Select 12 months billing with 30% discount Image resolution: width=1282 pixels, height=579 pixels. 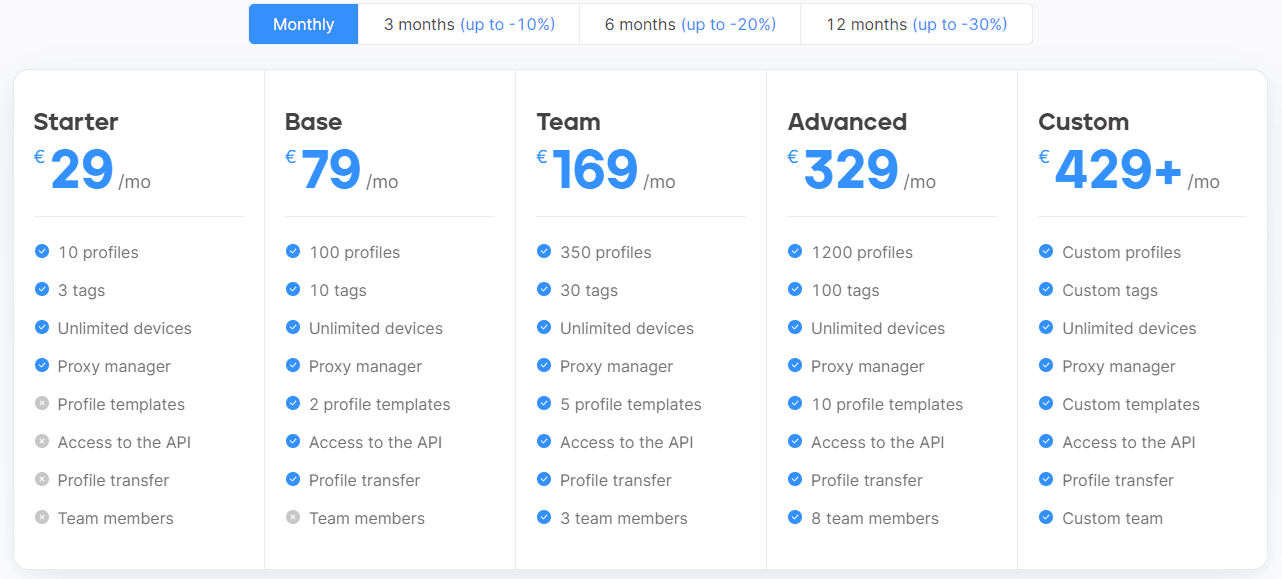coord(916,24)
